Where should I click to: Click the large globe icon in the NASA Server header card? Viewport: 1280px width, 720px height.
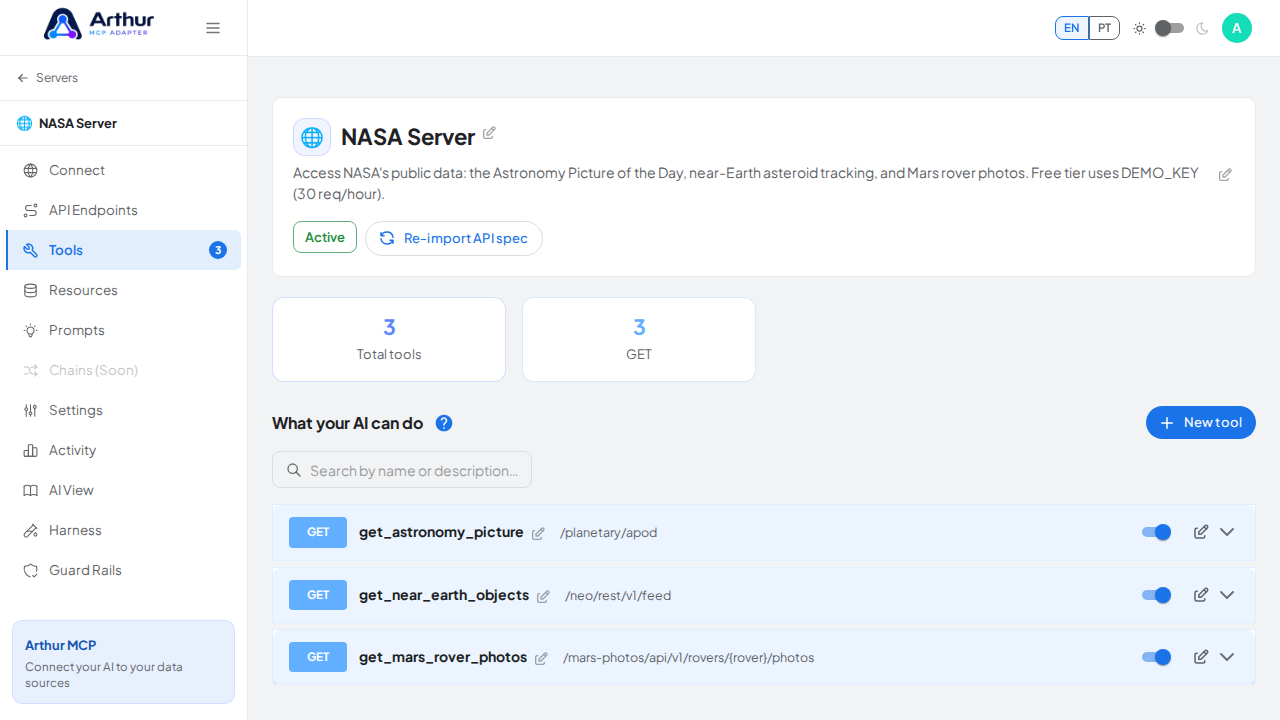point(312,137)
